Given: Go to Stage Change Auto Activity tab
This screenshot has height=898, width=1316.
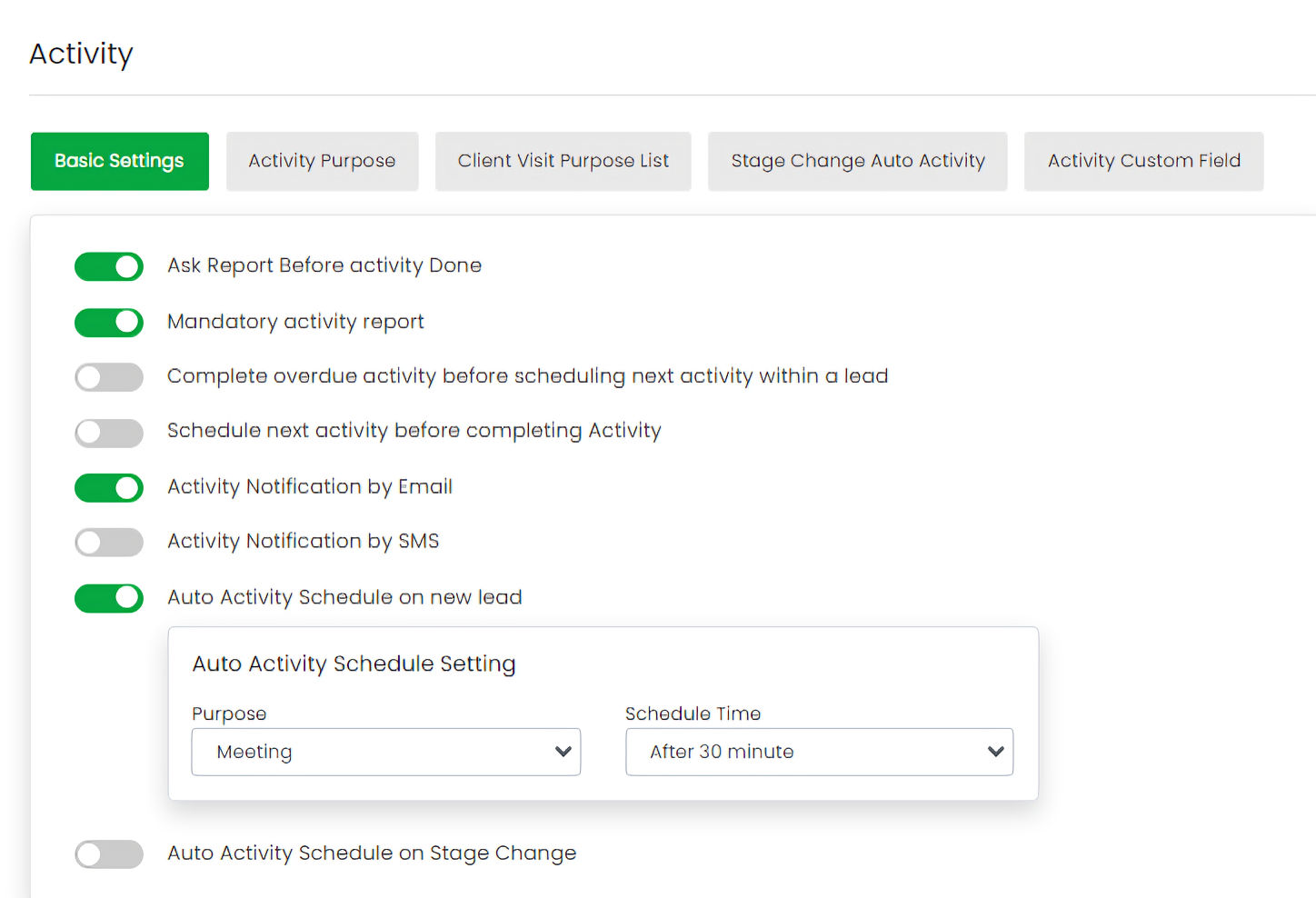Looking at the screenshot, I should click(x=857, y=161).
